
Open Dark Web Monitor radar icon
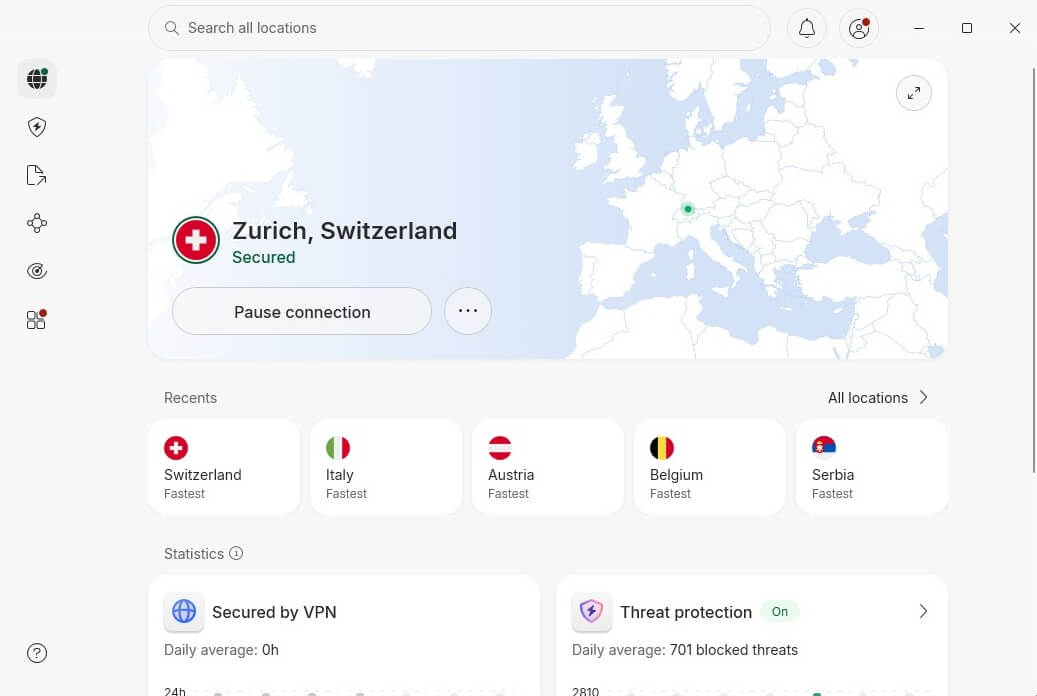point(37,271)
